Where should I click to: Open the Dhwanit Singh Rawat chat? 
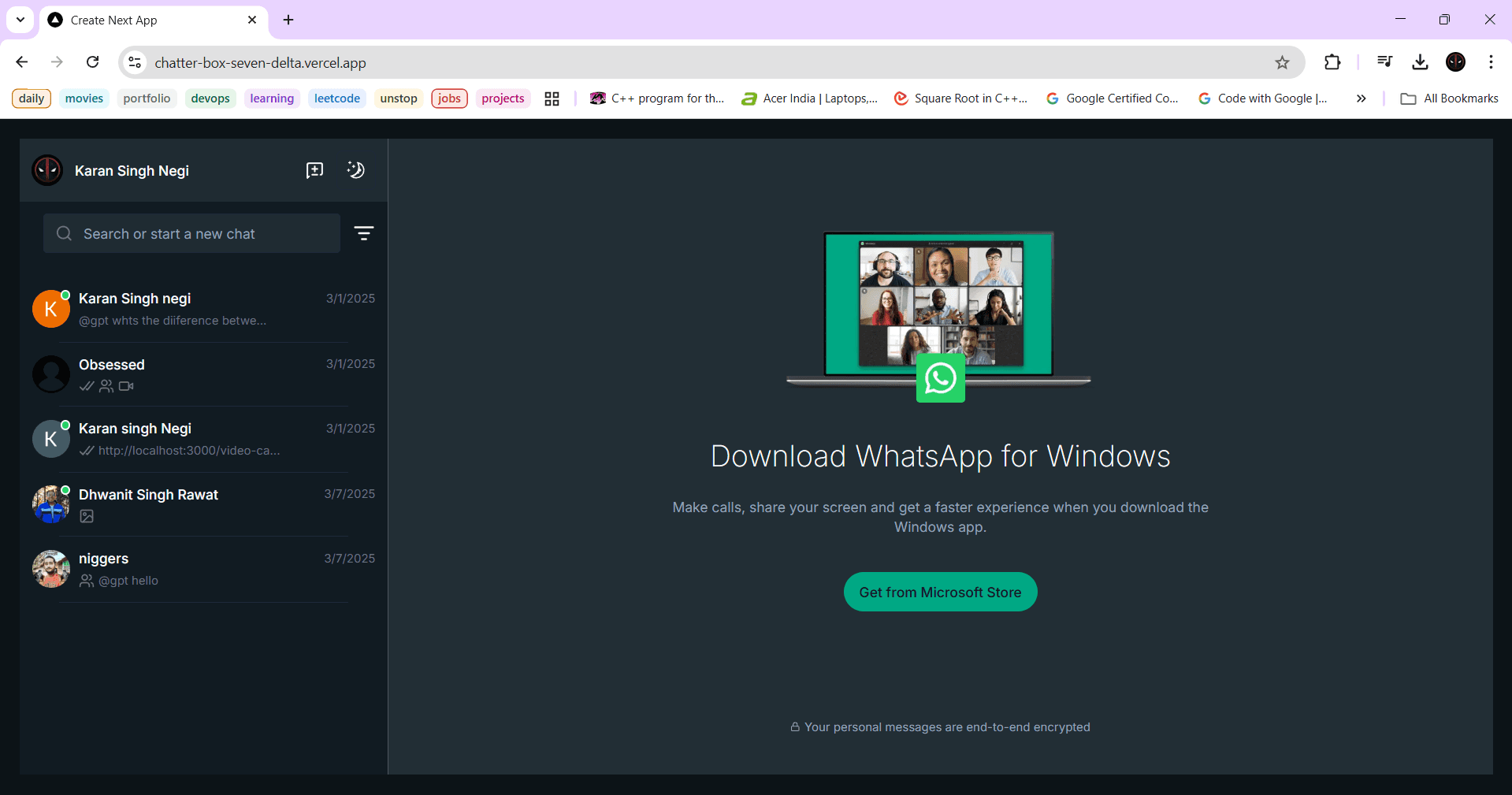[x=203, y=504]
